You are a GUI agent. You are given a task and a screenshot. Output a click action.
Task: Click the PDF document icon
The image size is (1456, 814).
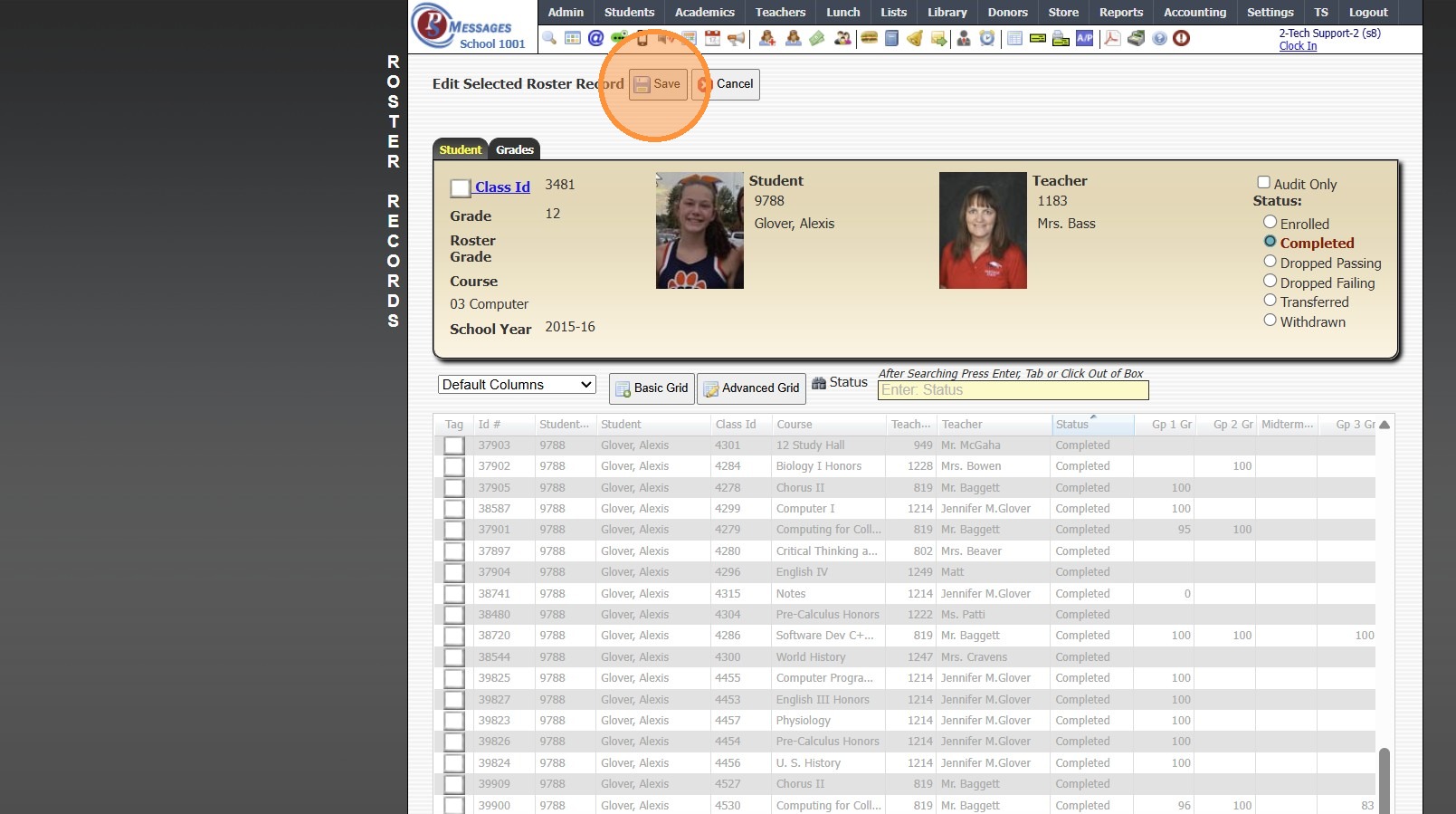(1112, 38)
